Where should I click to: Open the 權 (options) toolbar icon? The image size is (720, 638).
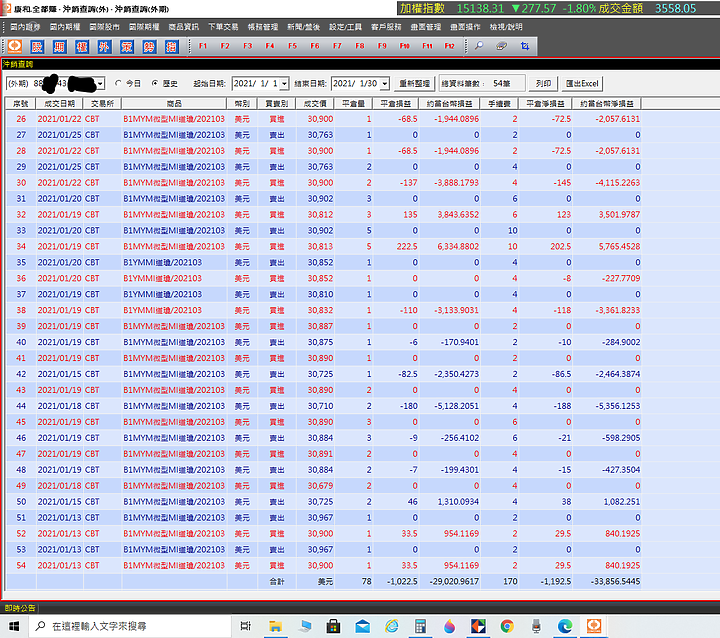point(82,46)
